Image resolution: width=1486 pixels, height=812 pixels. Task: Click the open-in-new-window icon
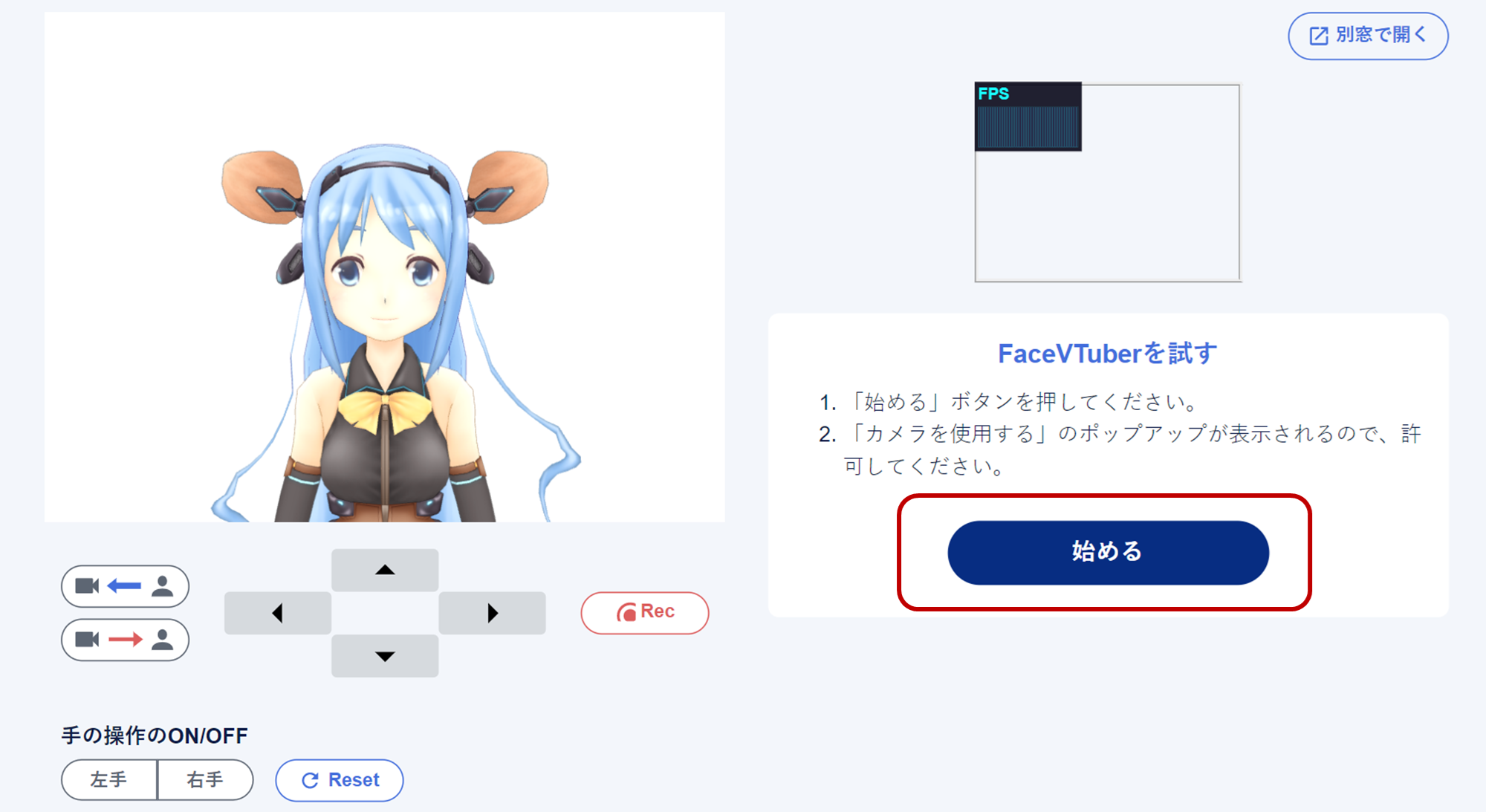point(1319,36)
